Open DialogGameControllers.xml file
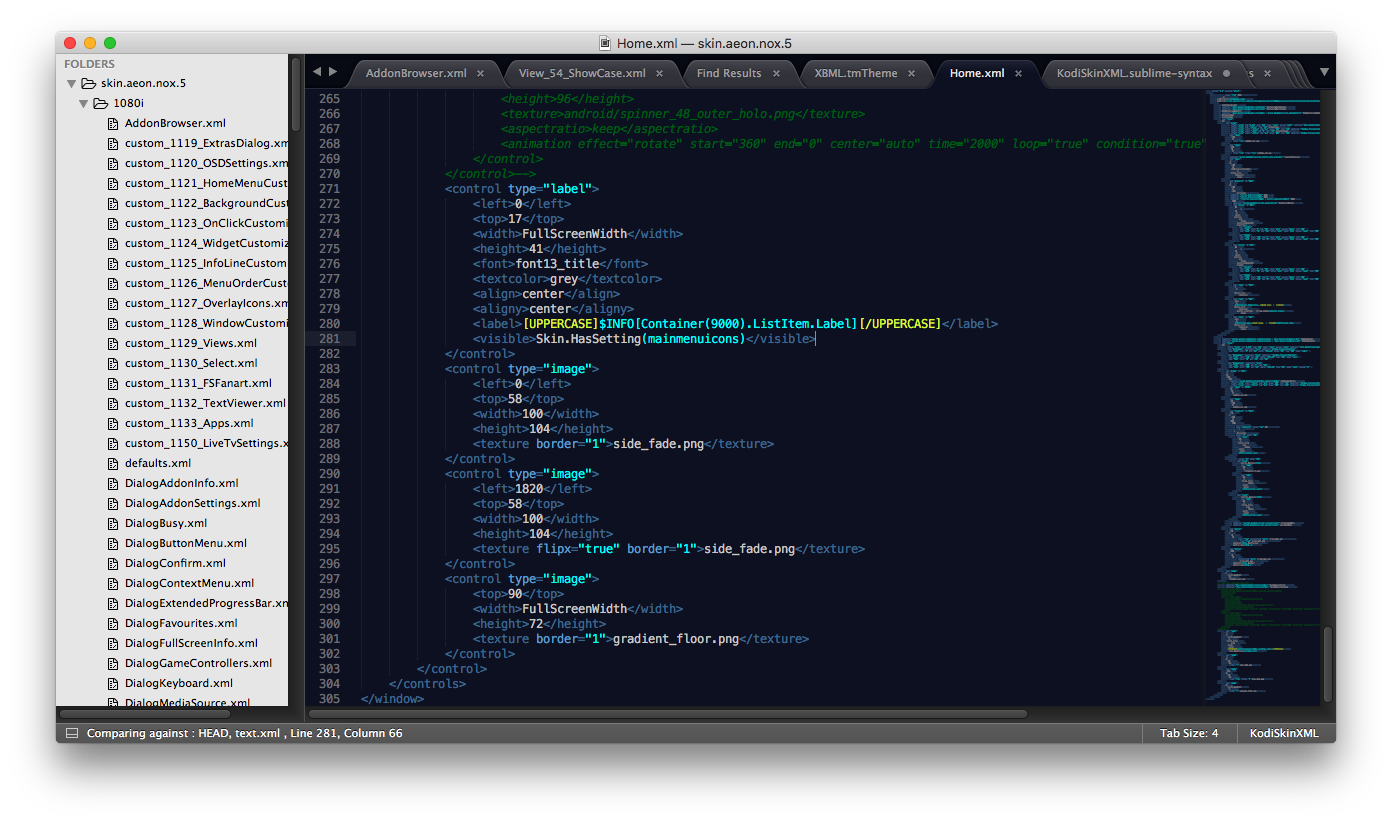This screenshot has width=1392, height=823. point(198,663)
